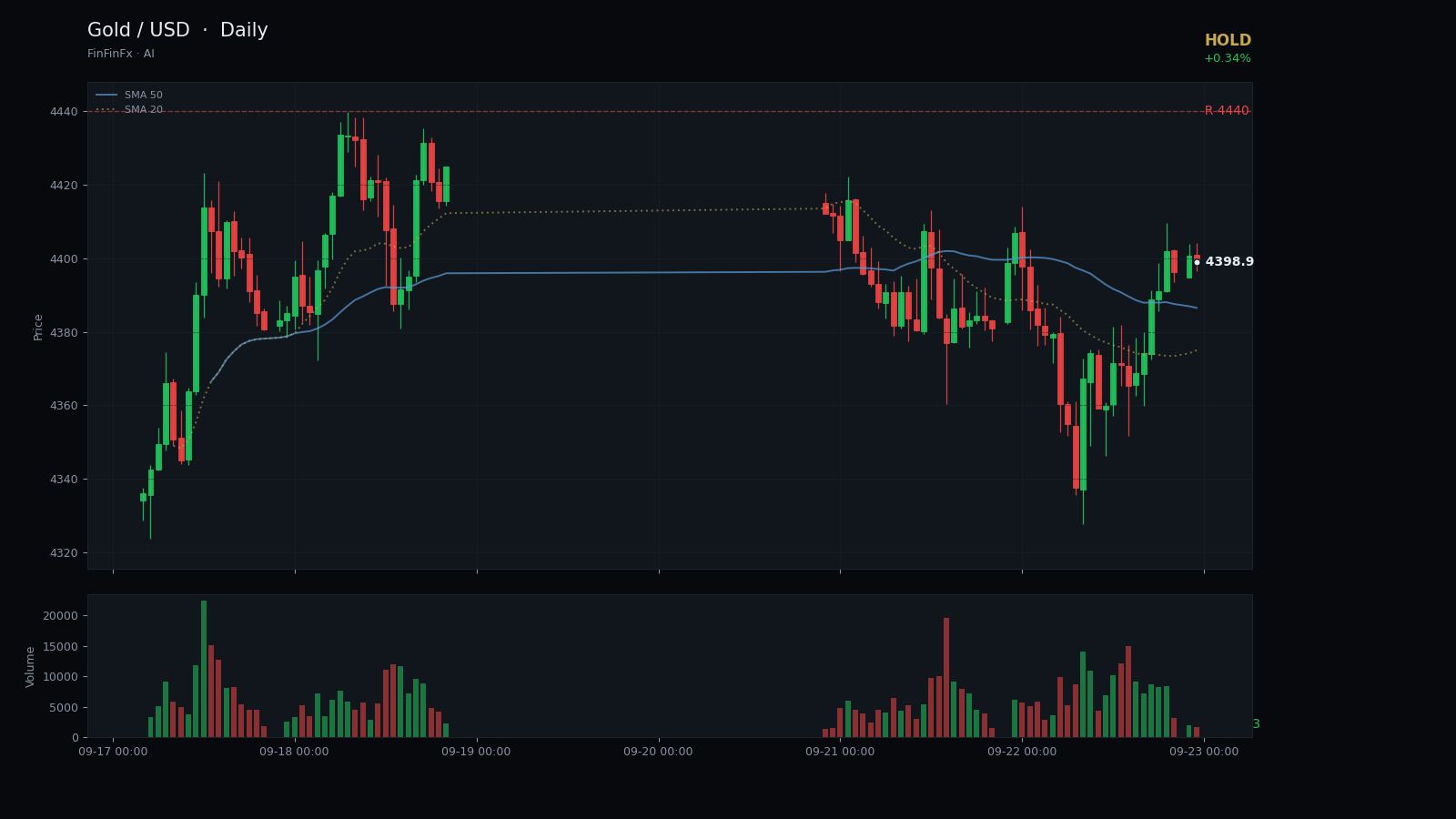The height and width of the screenshot is (819, 1456).
Task: Click the Volume axis title
Action: coord(31,667)
